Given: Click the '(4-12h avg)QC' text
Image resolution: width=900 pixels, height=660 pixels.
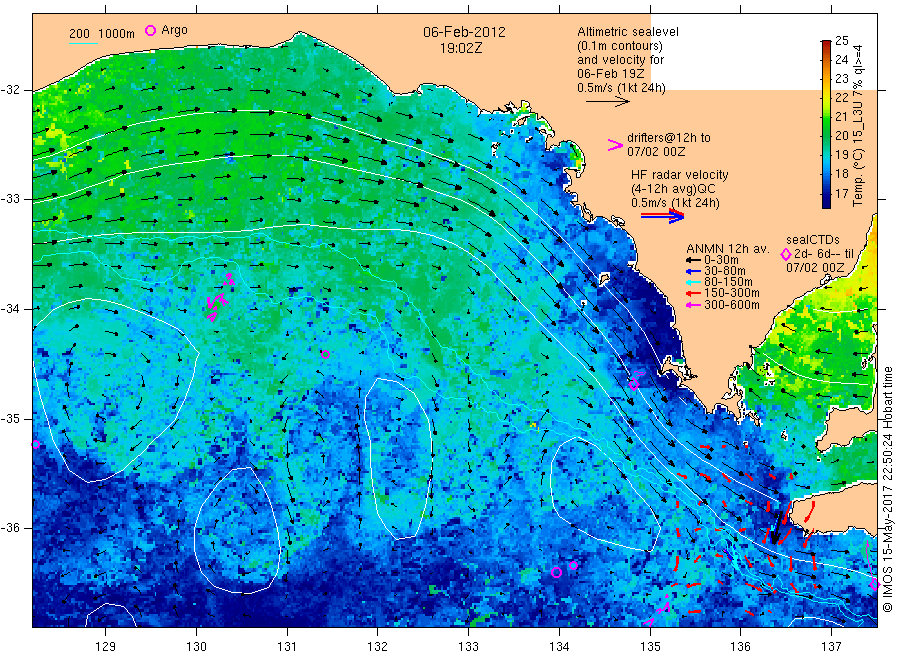Looking at the screenshot, I should (673, 189).
